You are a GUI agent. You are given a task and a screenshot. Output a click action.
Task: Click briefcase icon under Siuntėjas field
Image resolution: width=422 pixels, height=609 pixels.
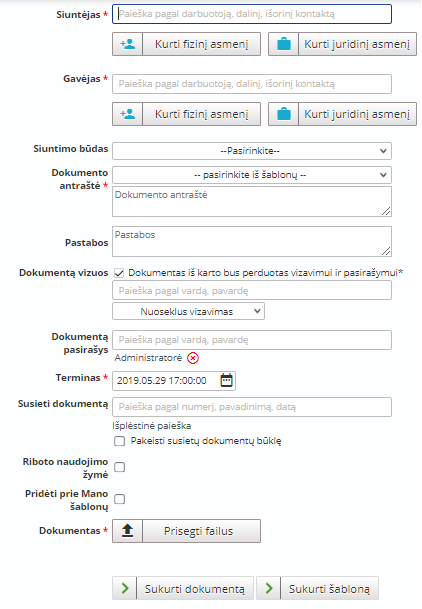click(x=284, y=44)
